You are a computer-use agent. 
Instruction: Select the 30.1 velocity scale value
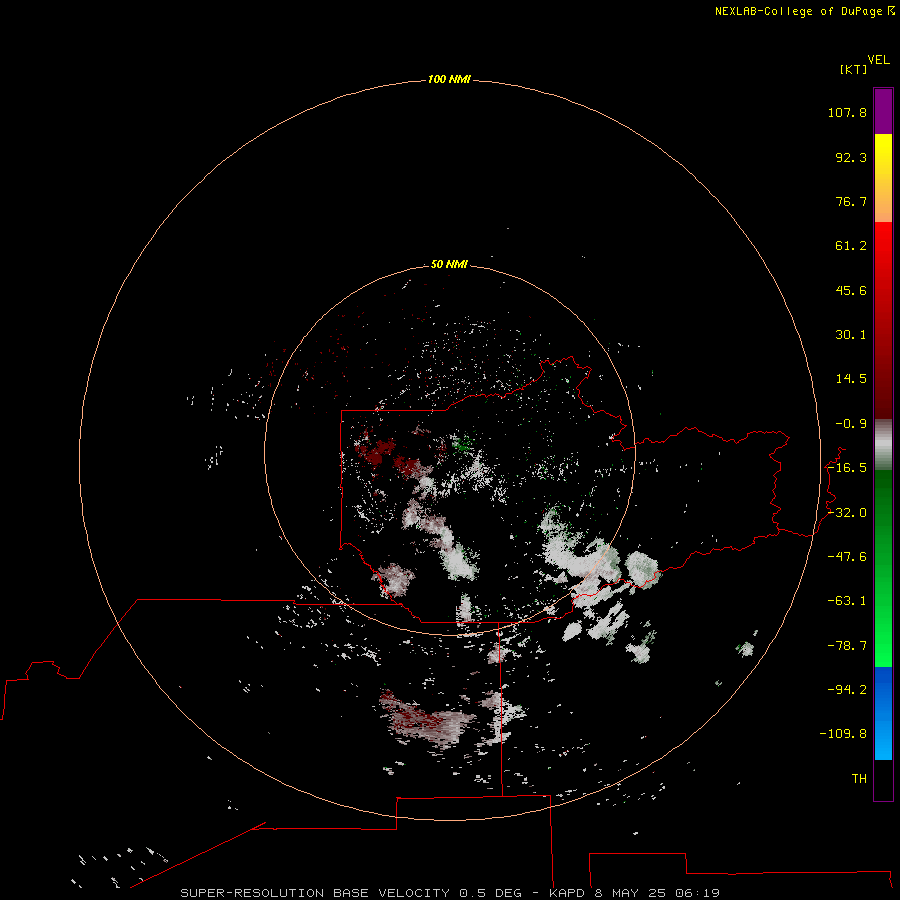[851, 335]
